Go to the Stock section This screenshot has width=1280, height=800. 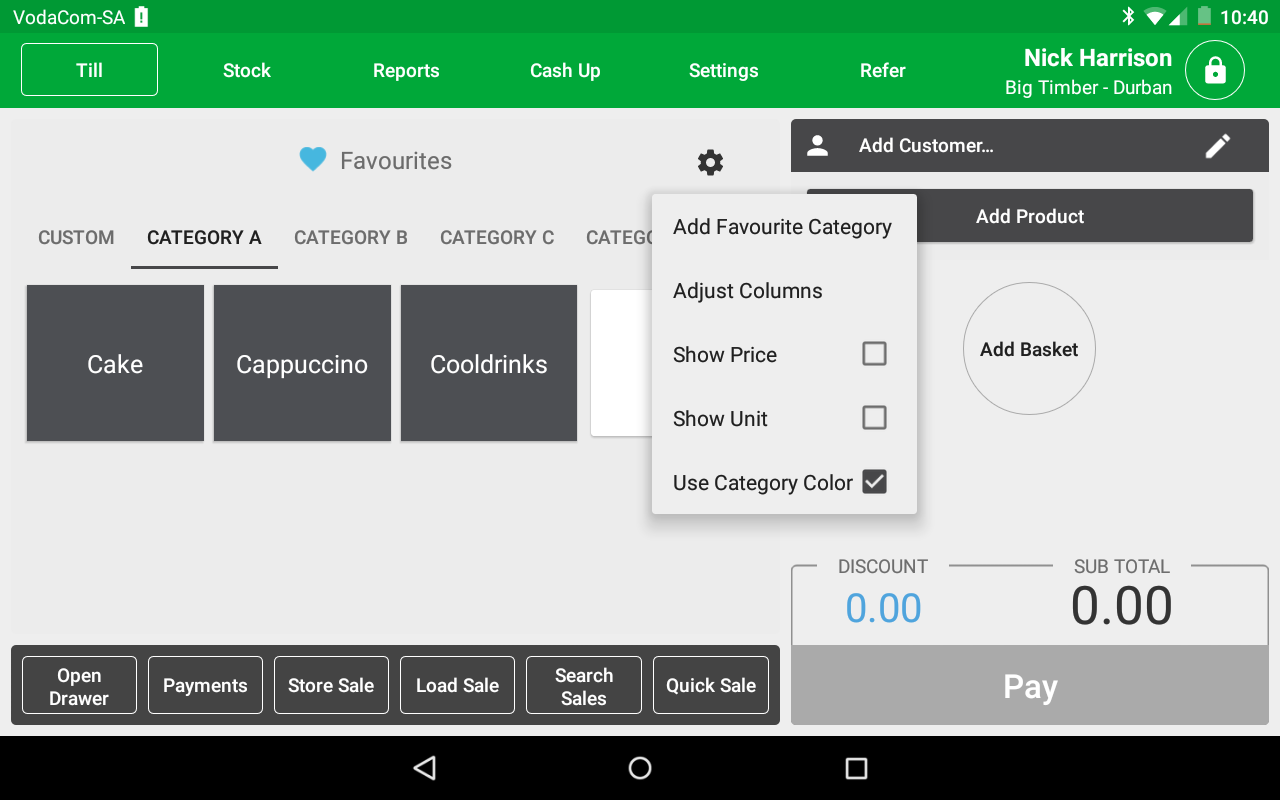[247, 70]
